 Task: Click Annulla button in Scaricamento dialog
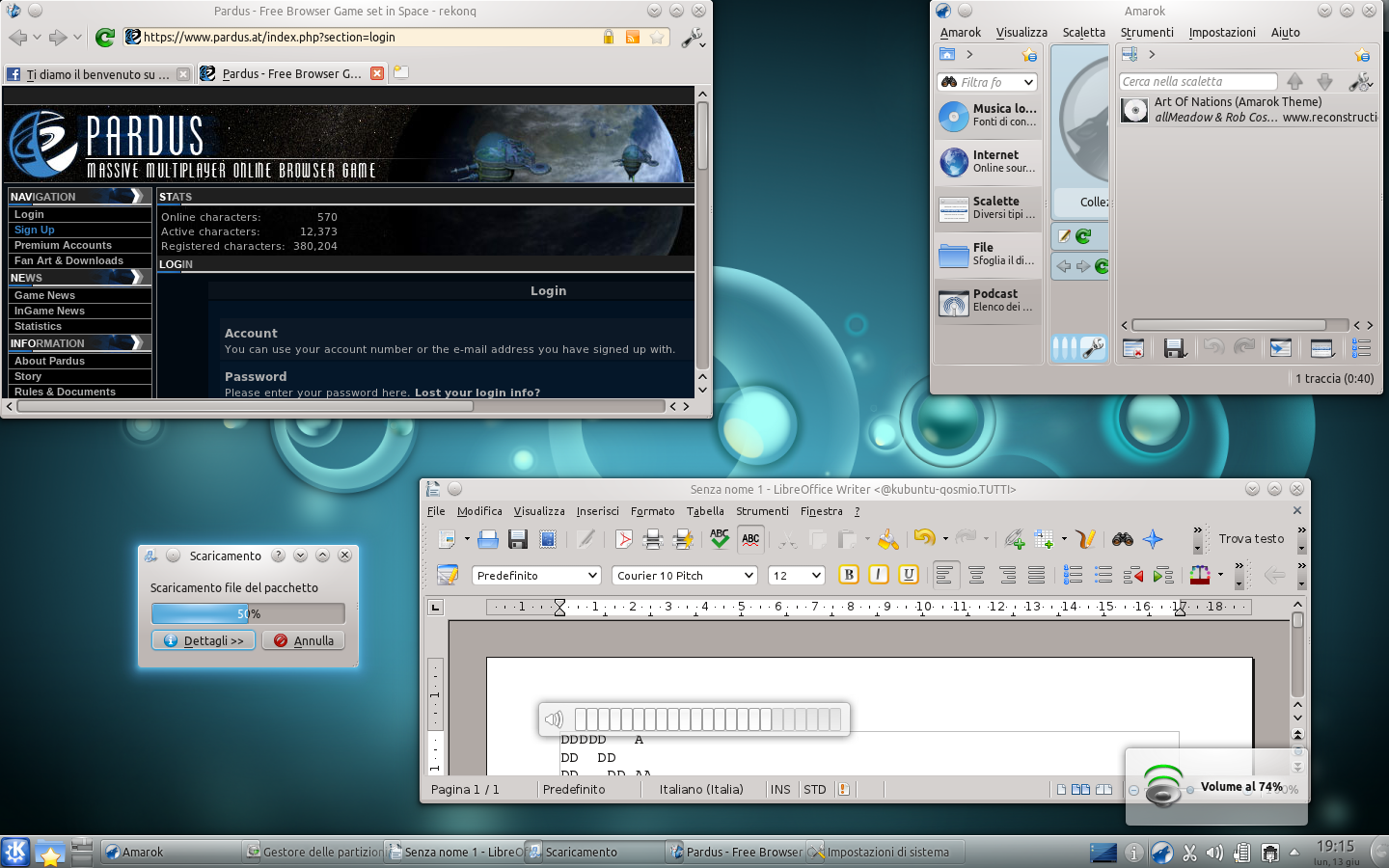(x=304, y=640)
